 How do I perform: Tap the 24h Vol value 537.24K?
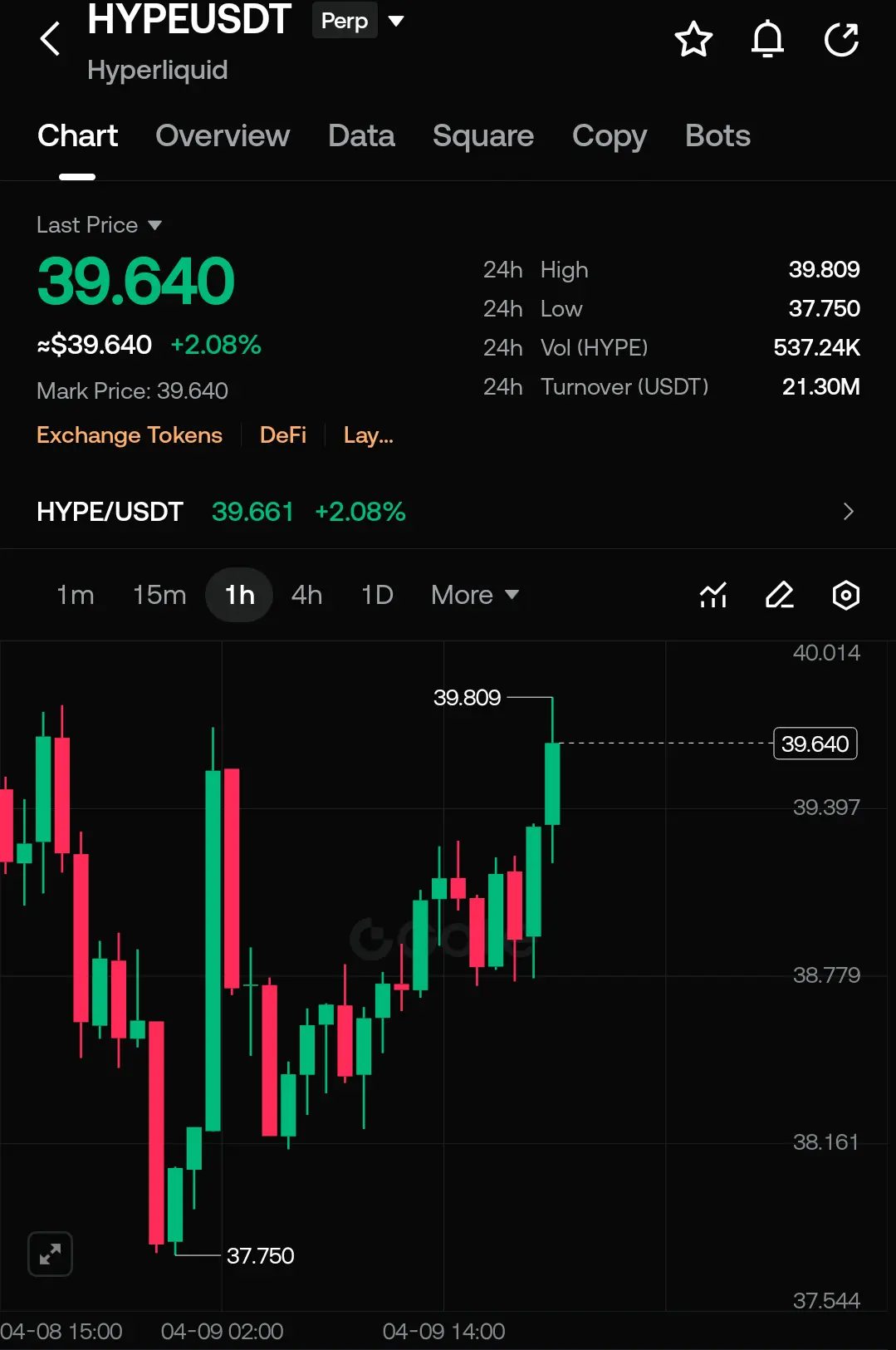(x=816, y=347)
